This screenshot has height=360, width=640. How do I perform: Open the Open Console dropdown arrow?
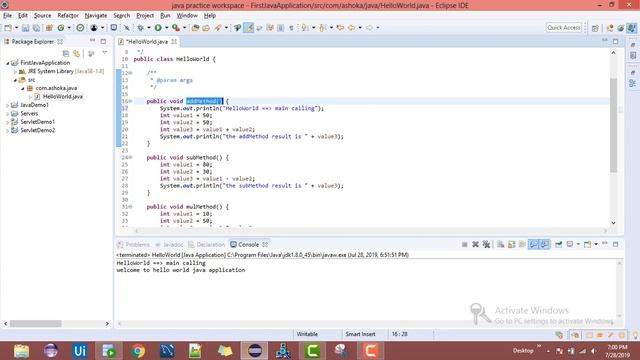pyautogui.click(x=596, y=244)
